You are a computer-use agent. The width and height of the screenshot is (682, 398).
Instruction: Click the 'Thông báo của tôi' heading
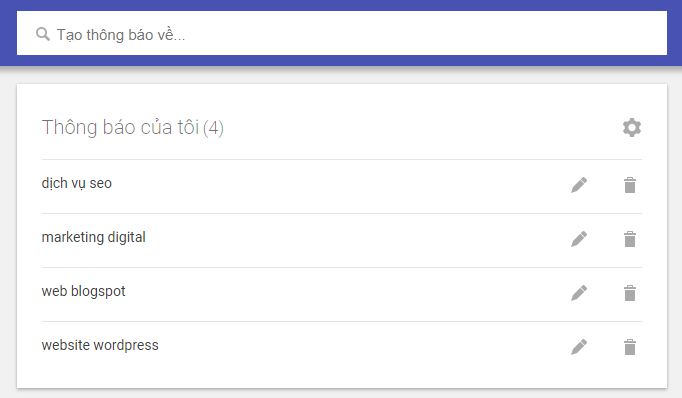coord(120,127)
